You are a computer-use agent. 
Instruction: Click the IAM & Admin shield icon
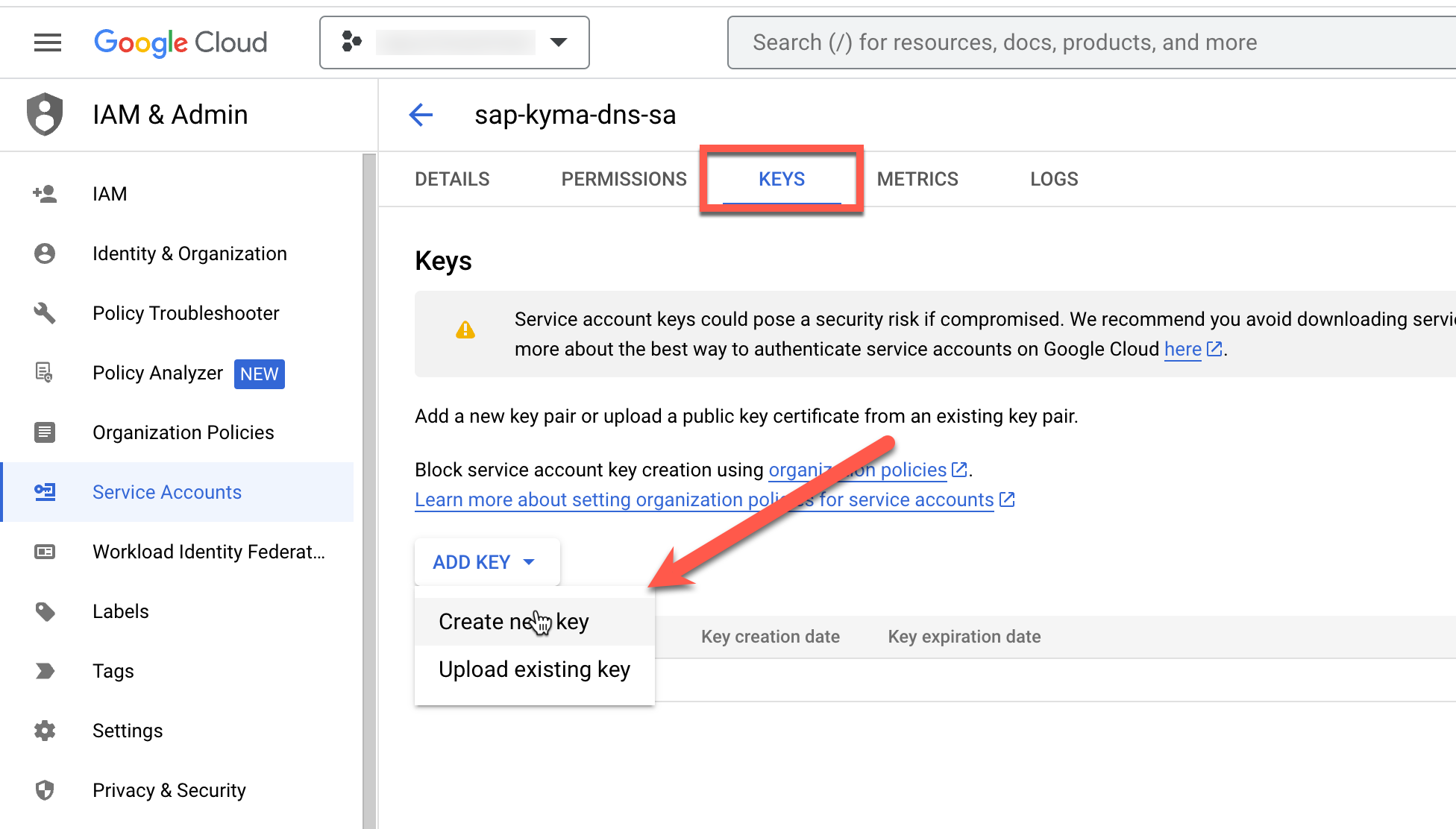(45, 114)
